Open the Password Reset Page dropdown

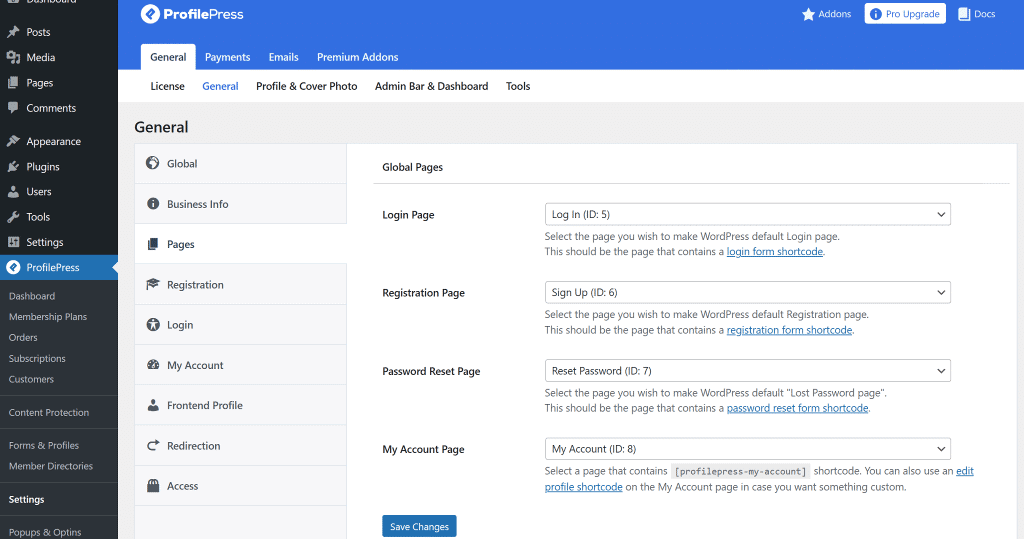pos(747,371)
